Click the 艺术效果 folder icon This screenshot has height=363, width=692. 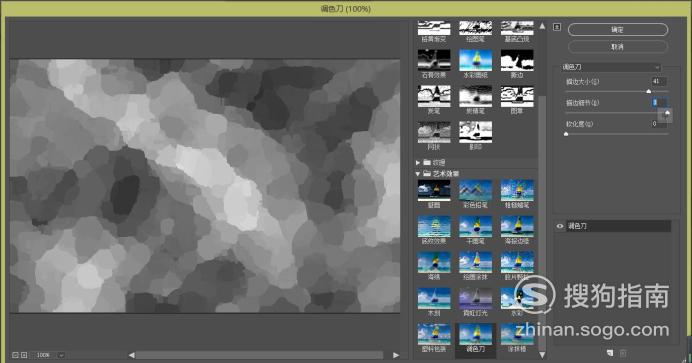427,173
